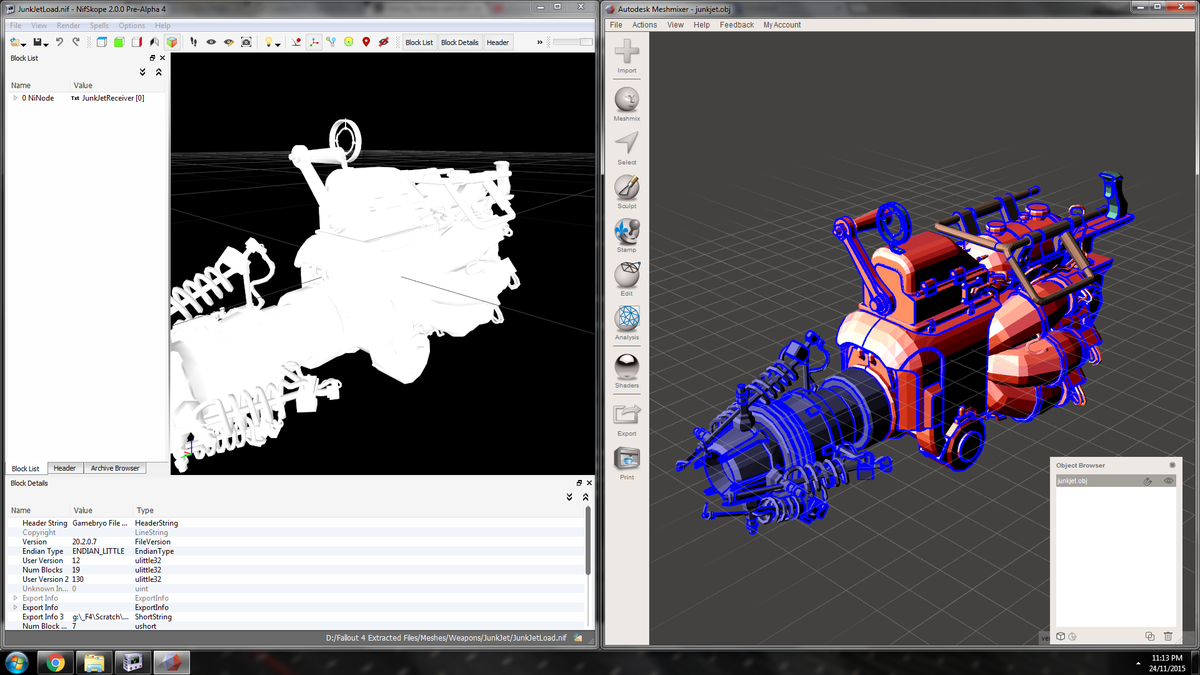
Task: Take a viewport screenshot with camera icon
Action: 246,42
